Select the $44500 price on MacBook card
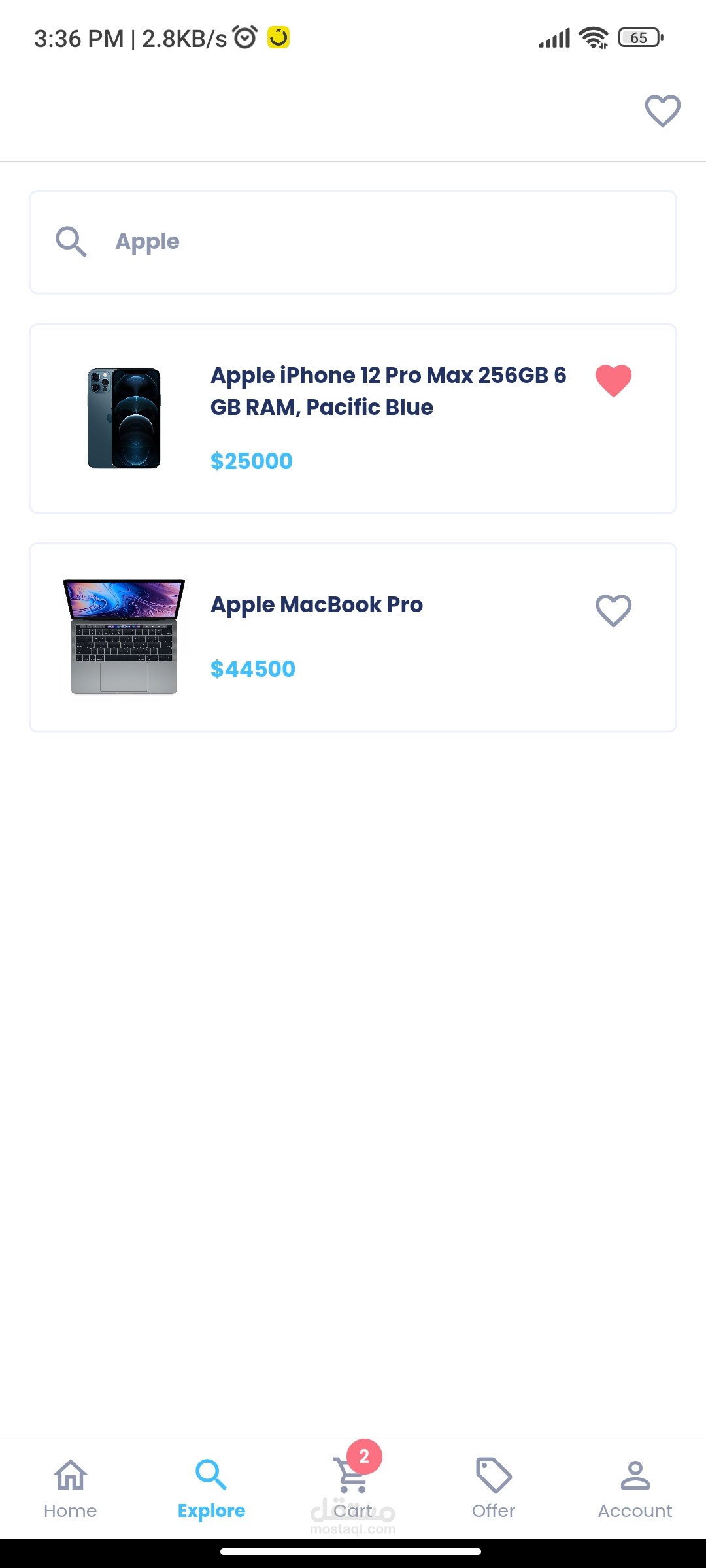Screen dimensions: 706x1568 pyautogui.click(x=253, y=669)
